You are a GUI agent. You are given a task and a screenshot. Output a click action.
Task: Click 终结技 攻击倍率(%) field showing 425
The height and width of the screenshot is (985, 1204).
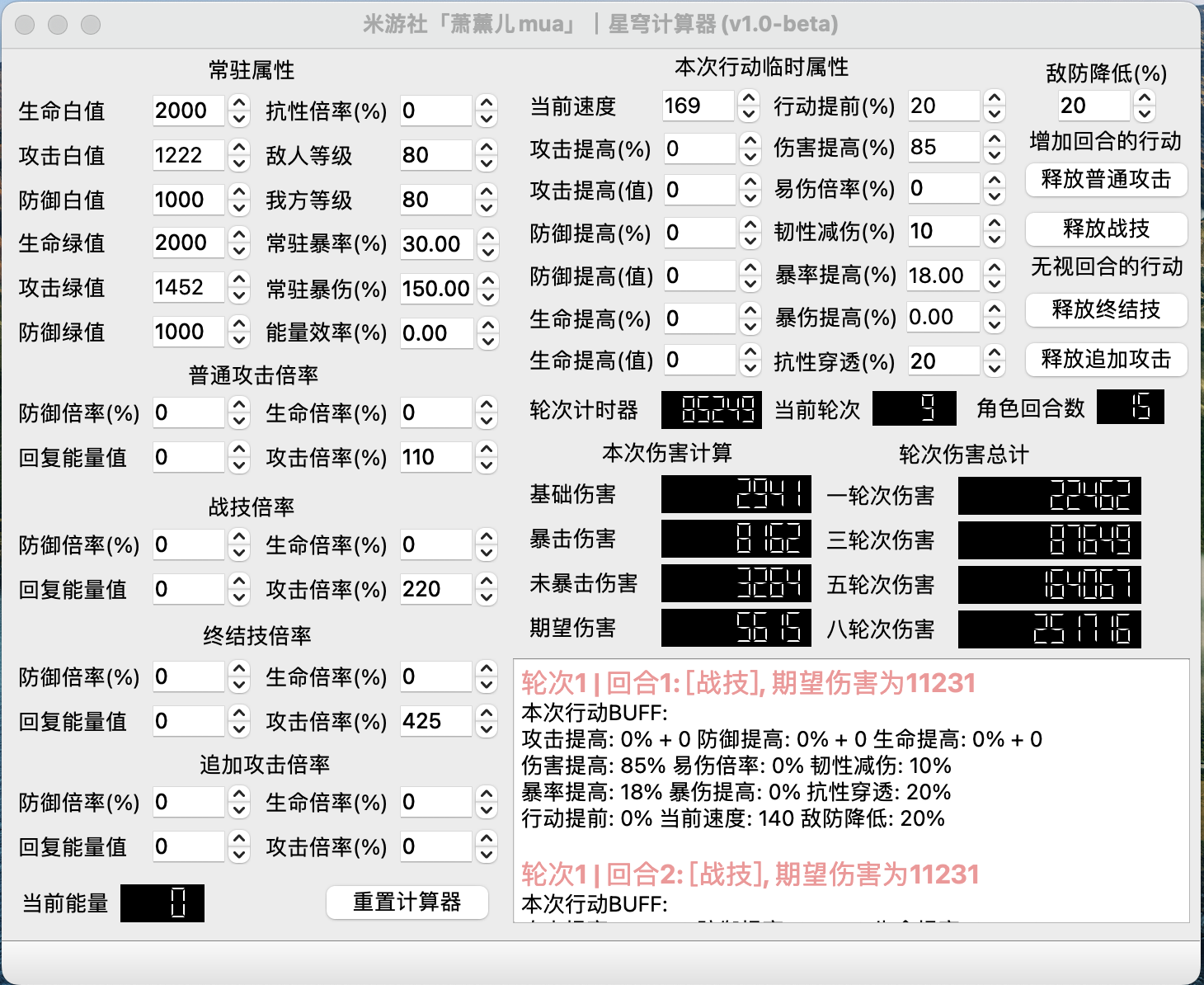click(x=435, y=722)
